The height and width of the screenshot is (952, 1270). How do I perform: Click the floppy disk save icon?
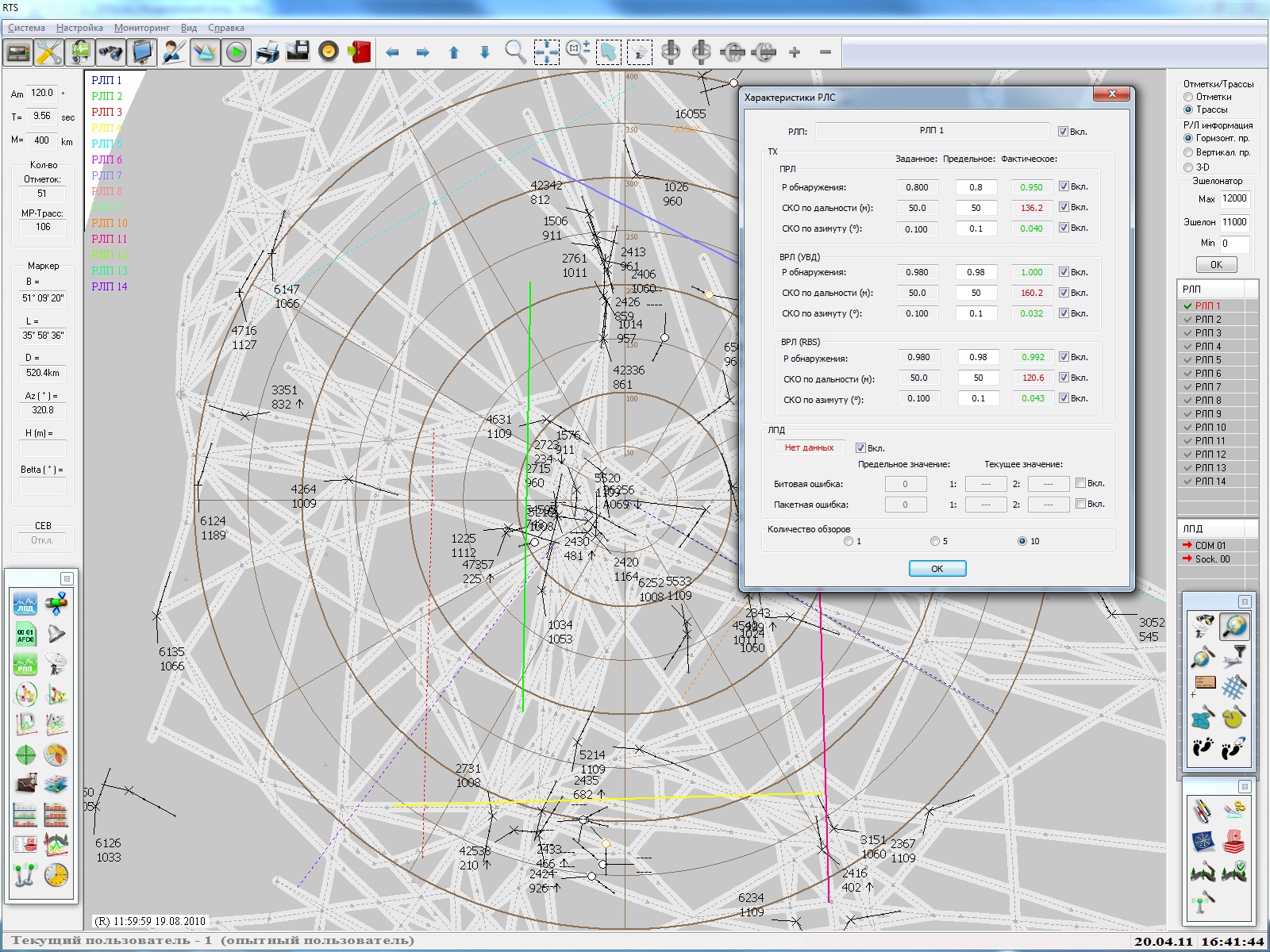pyautogui.click(x=298, y=52)
